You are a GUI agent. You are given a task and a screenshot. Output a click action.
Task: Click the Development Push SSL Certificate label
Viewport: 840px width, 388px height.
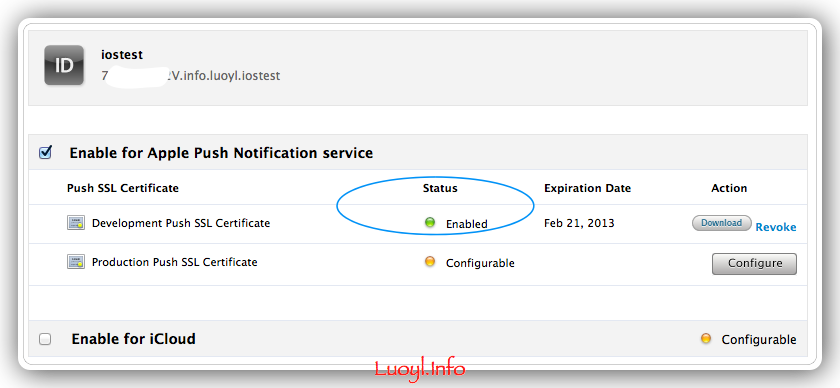[x=181, y=223]
